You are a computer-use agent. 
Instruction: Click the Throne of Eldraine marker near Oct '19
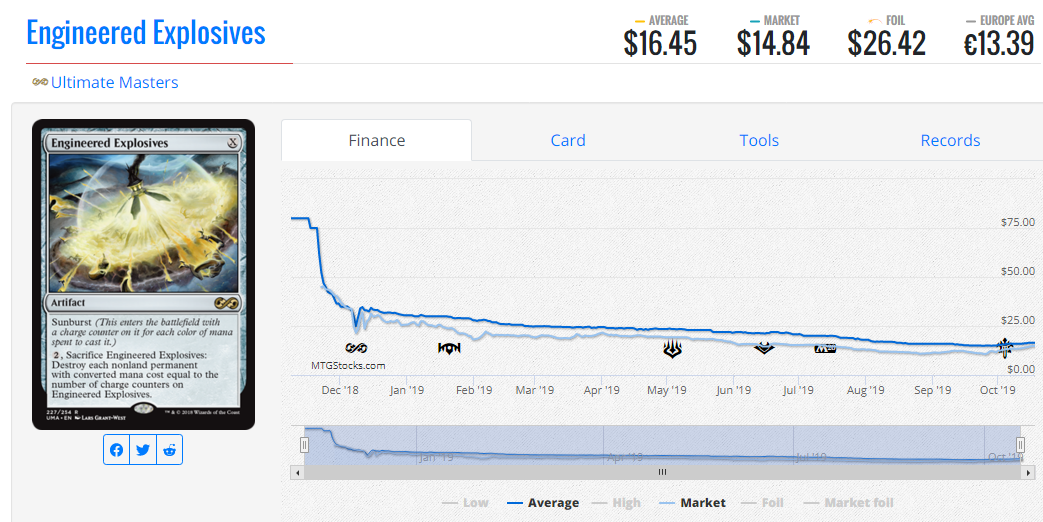coord(1005,347)
